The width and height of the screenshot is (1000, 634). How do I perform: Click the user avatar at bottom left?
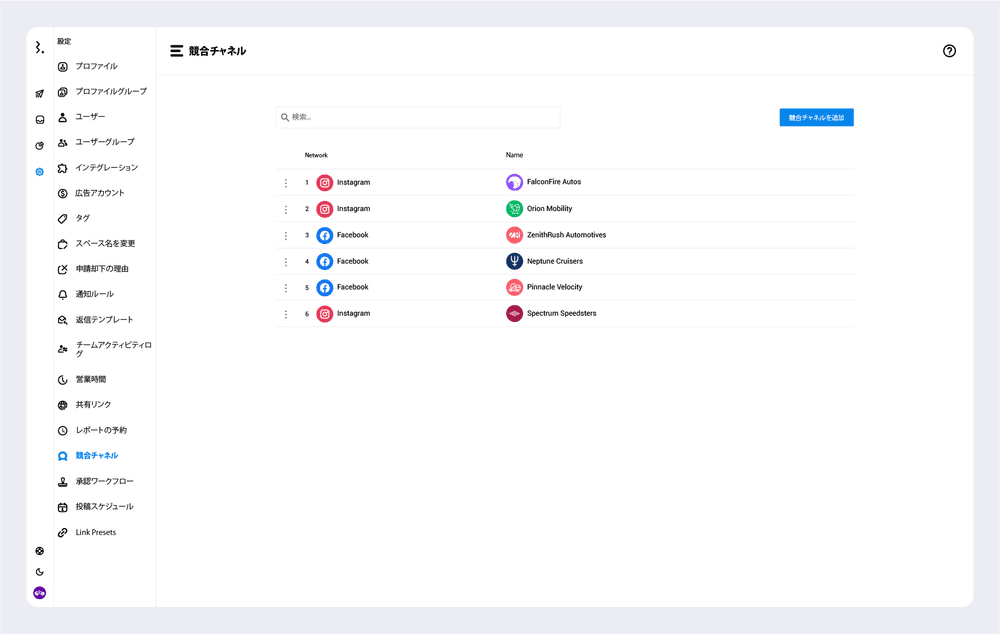click(40, 593)
